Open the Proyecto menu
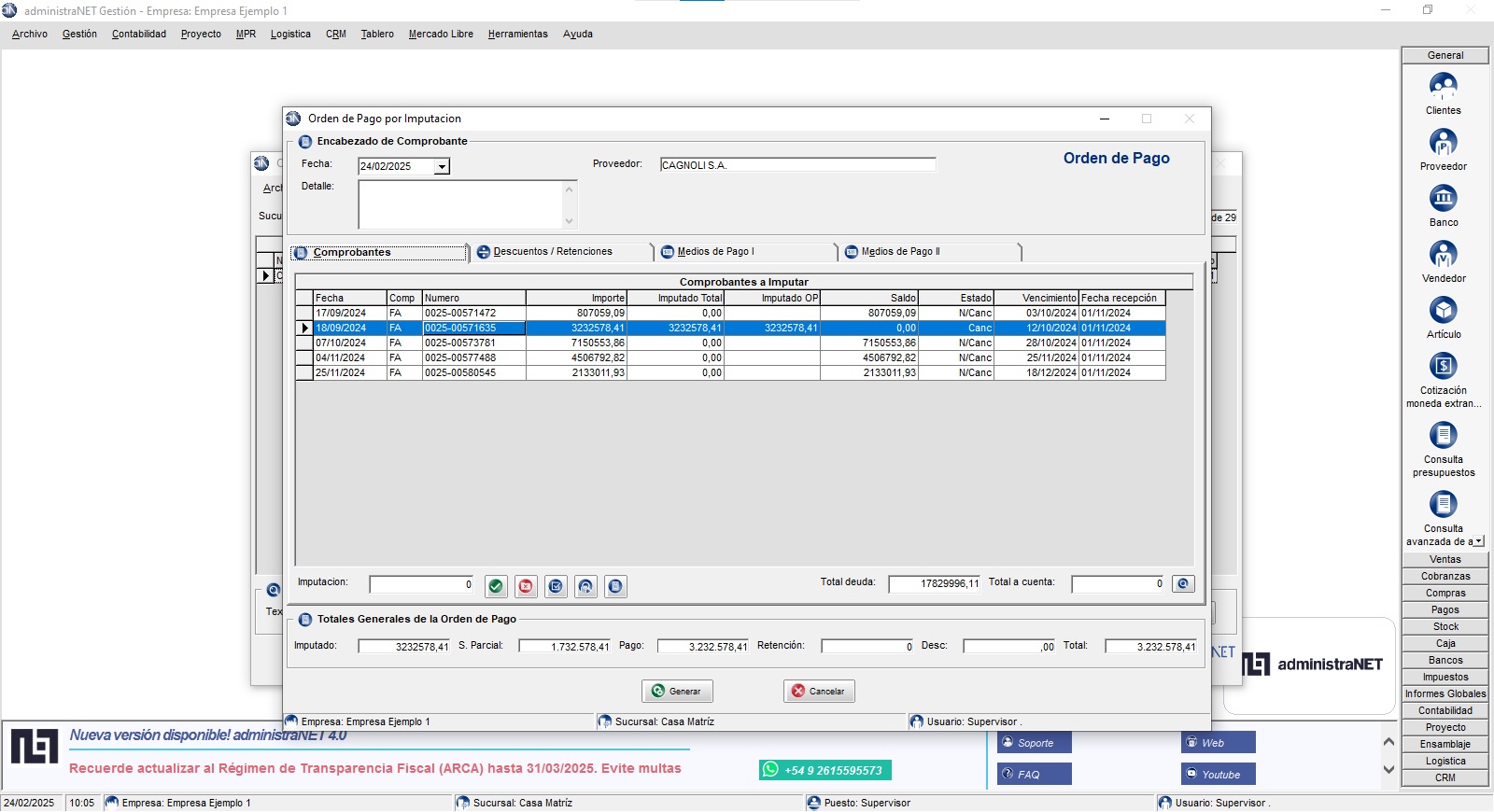Screen dimensions: 1494x812 point(201,34)
